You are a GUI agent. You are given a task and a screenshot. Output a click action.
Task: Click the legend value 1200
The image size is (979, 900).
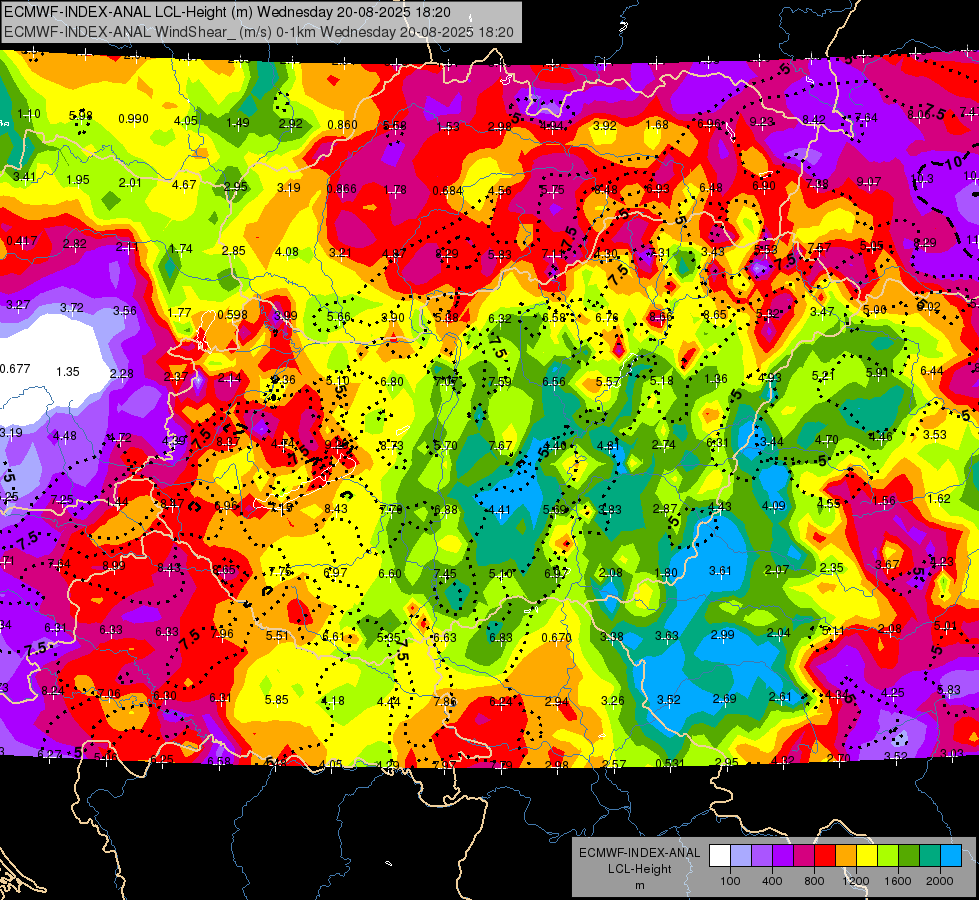(856, 881)
